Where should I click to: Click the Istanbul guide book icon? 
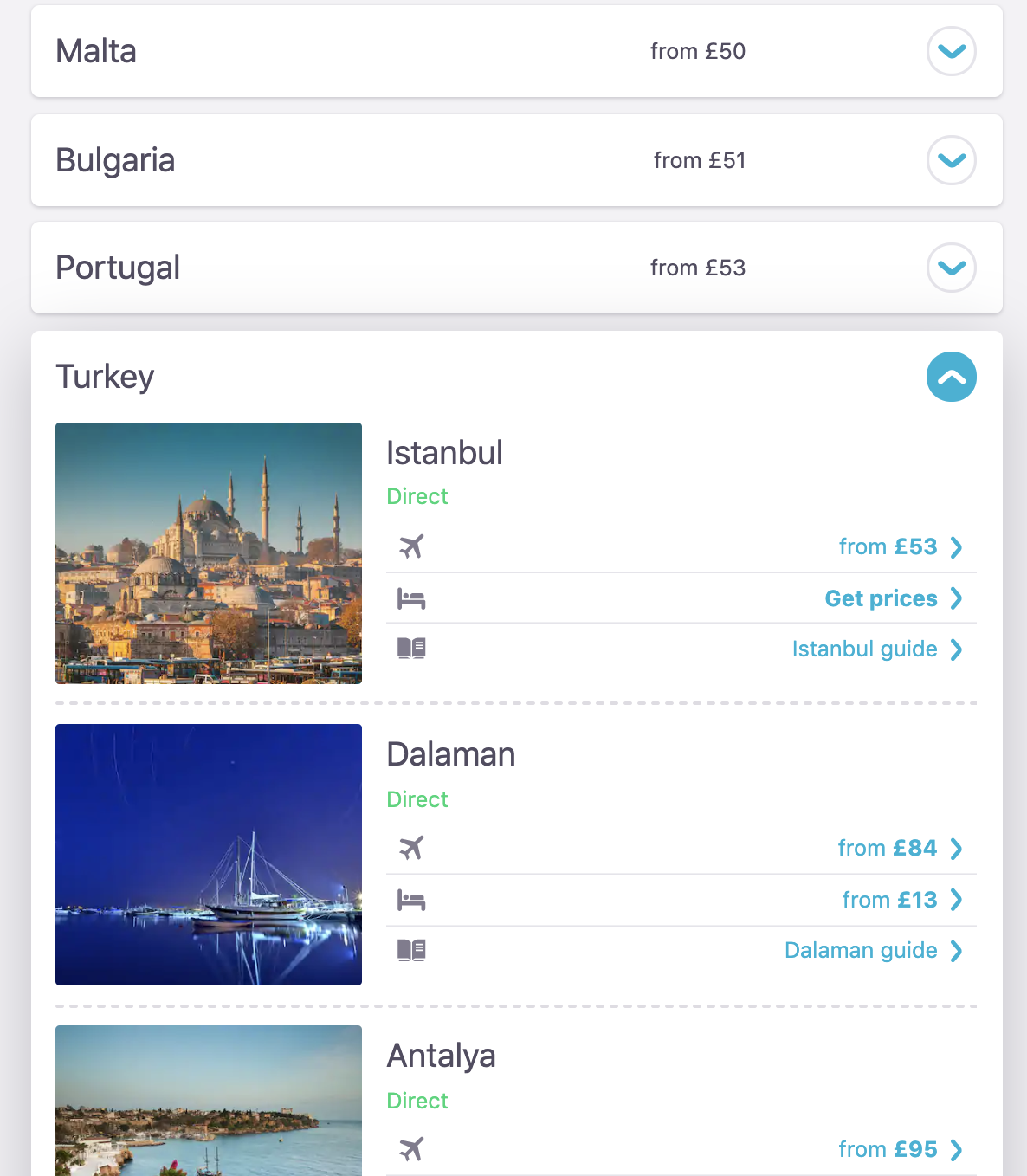click(x=411, y=649)
